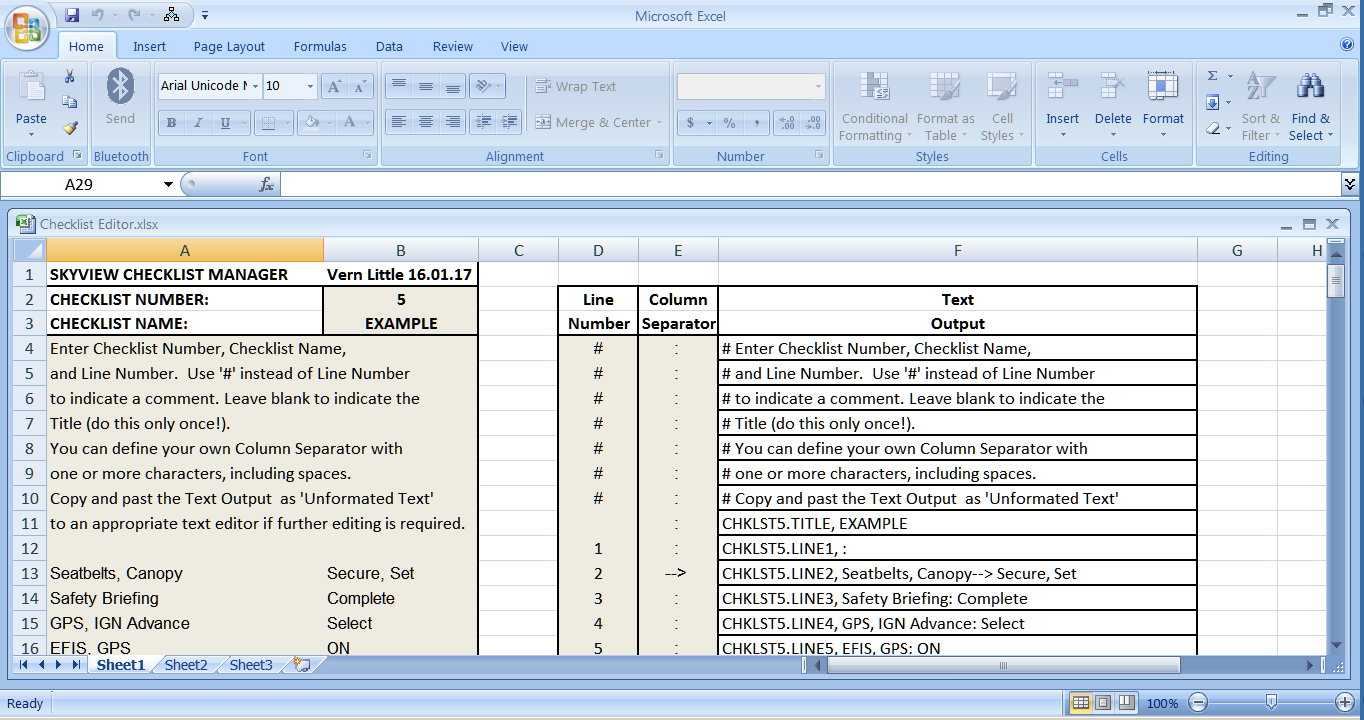1364x720 pixels.
Task: Open the Fill Color dropdown
Action: (327, 123)
